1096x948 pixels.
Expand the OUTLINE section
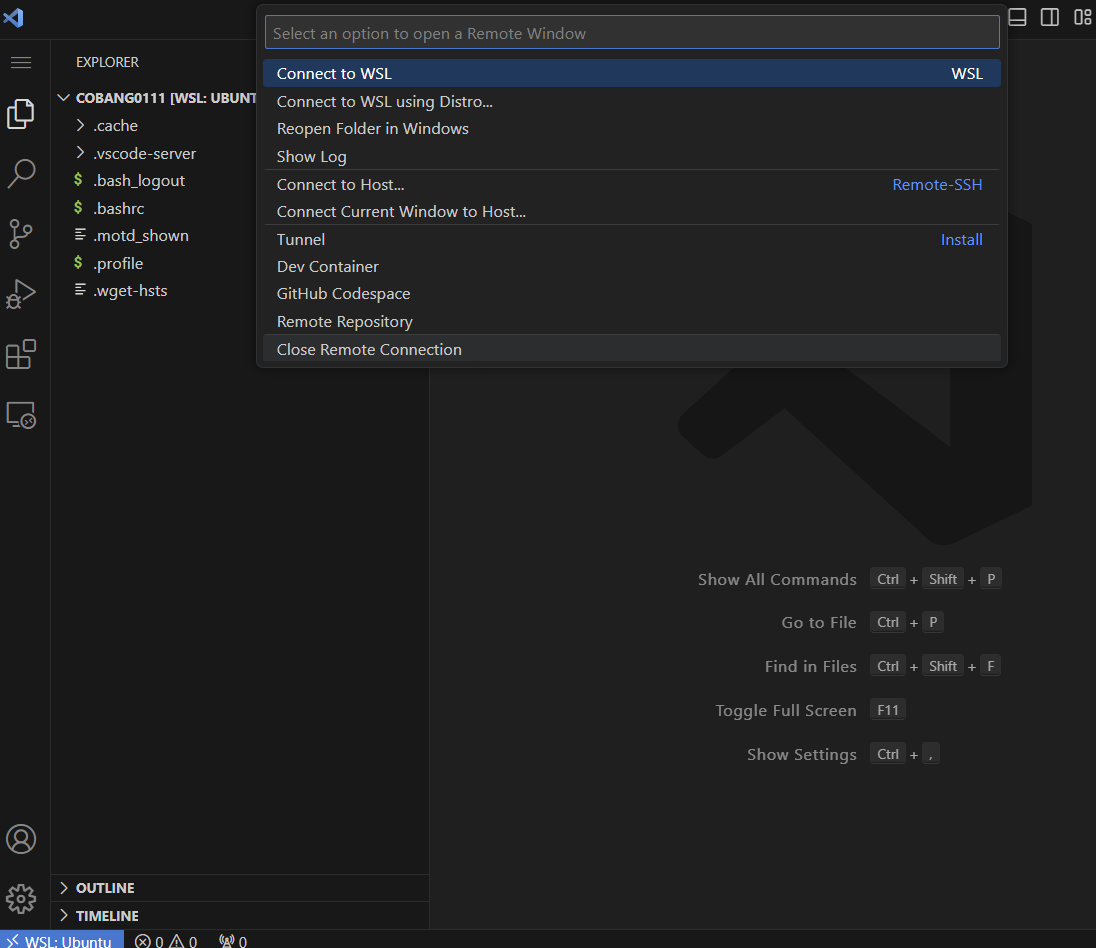pyautogui.click(x=240, y=888)
